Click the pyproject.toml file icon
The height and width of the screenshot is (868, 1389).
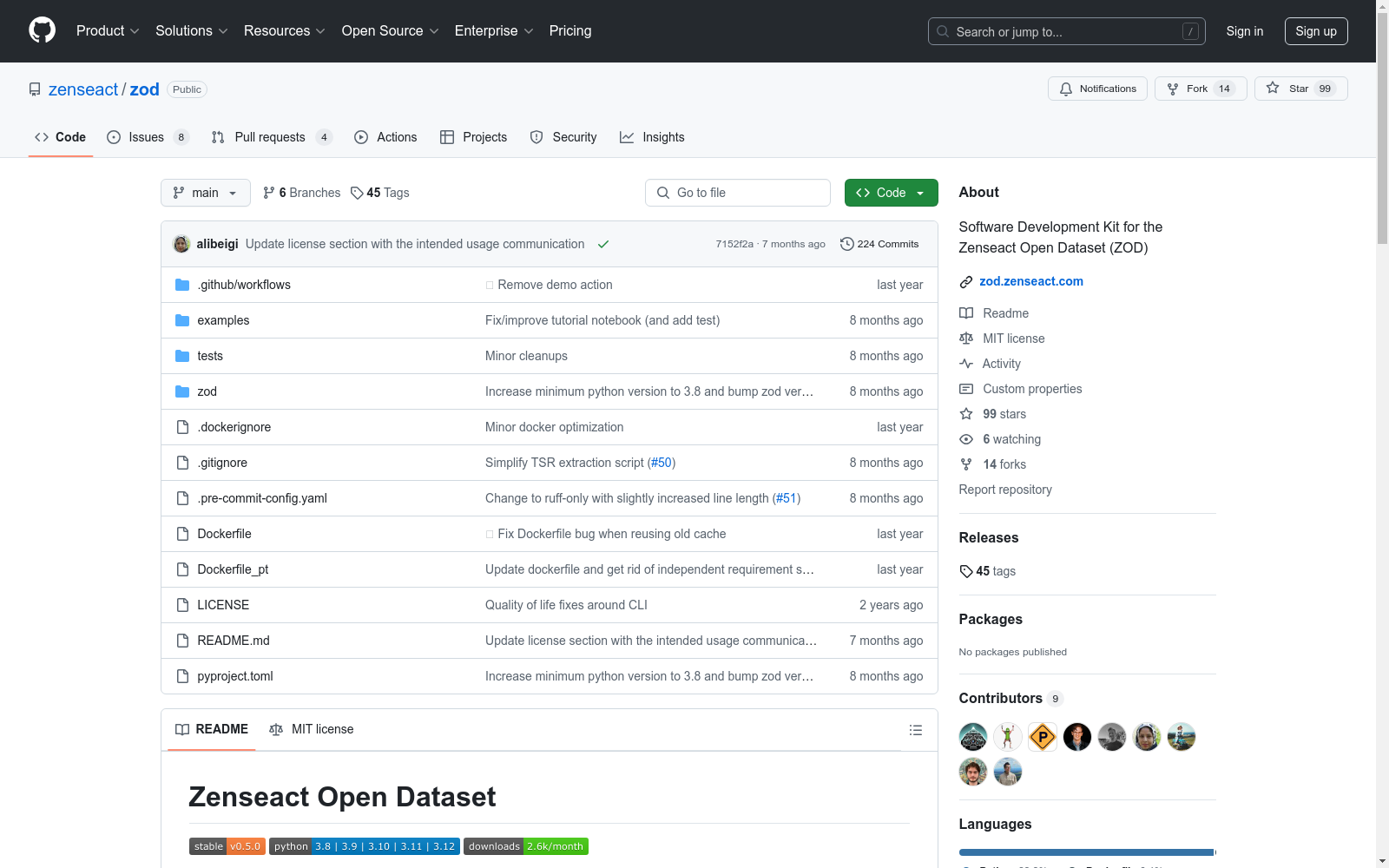(x=182, y=676)
